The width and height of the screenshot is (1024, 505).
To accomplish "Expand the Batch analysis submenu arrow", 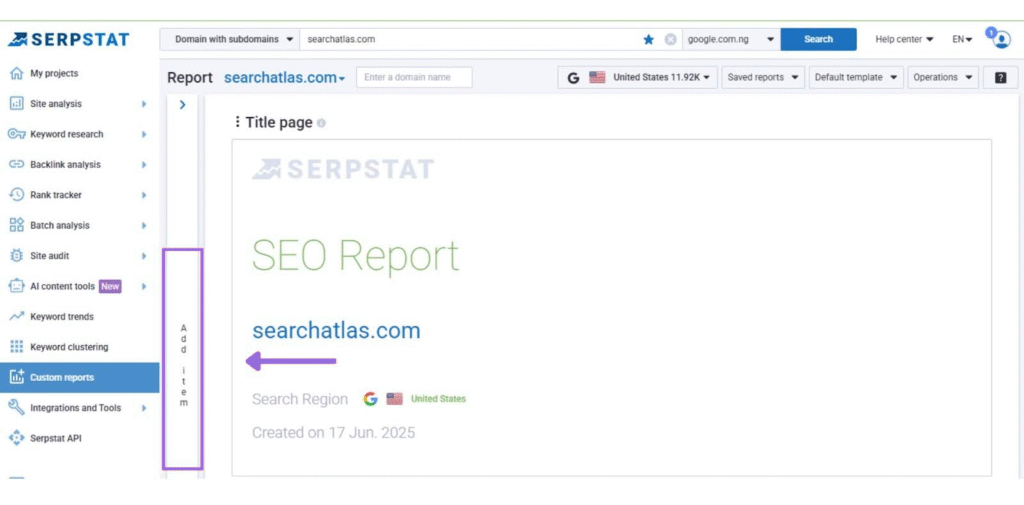I will (144, 225).
